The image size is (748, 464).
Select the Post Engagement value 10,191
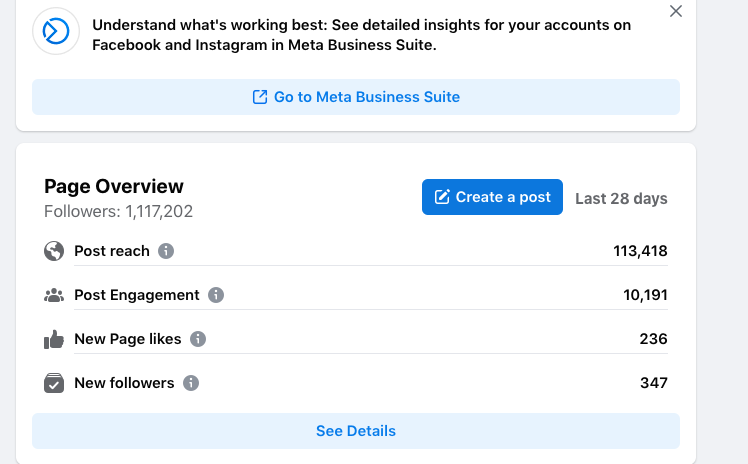point(645,295)
